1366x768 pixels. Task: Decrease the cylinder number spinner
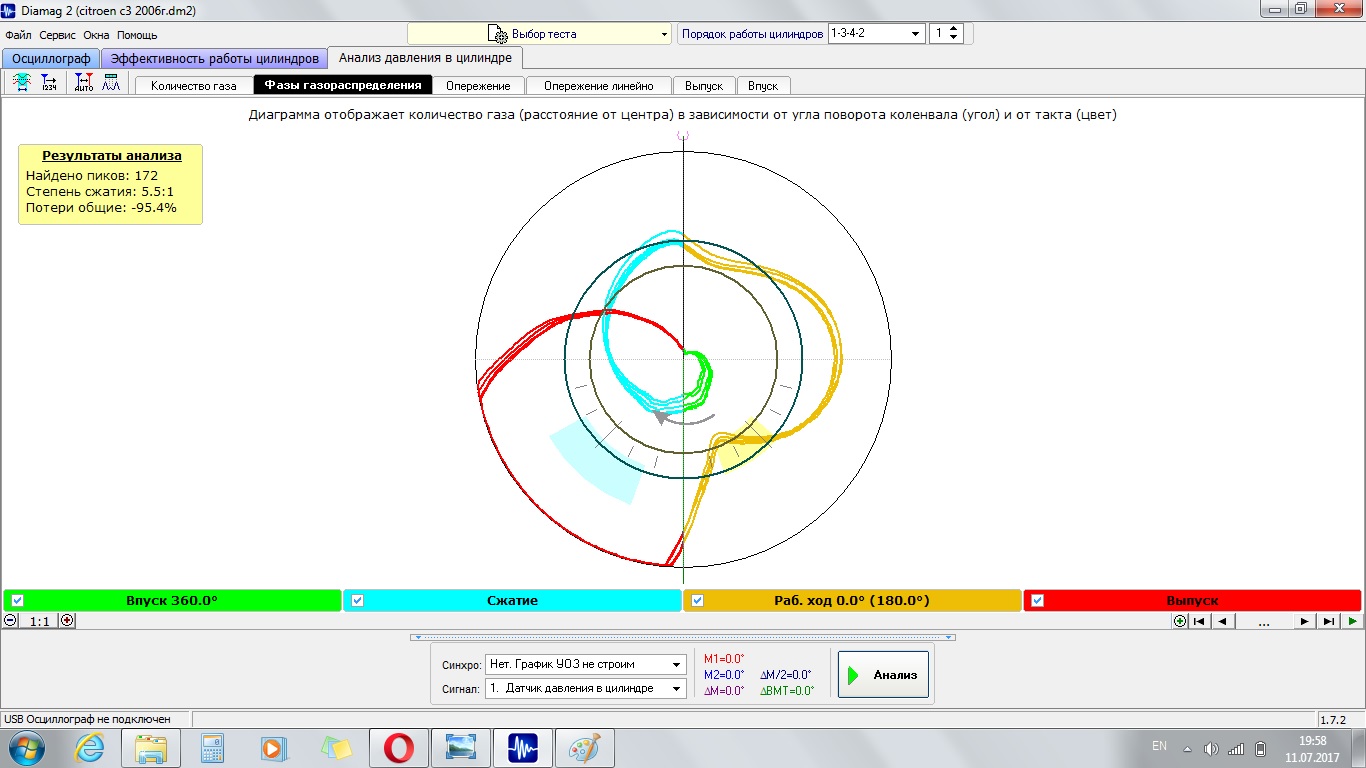click(x=954, y=38)
